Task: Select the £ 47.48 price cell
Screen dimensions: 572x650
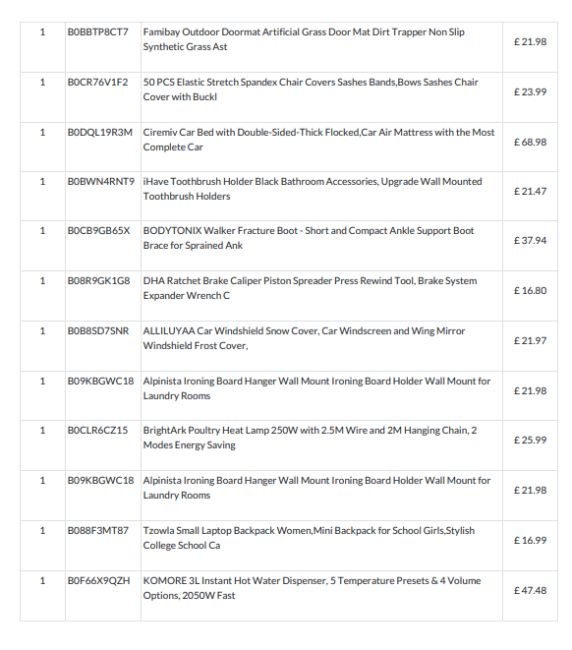Action: (530, 590)
